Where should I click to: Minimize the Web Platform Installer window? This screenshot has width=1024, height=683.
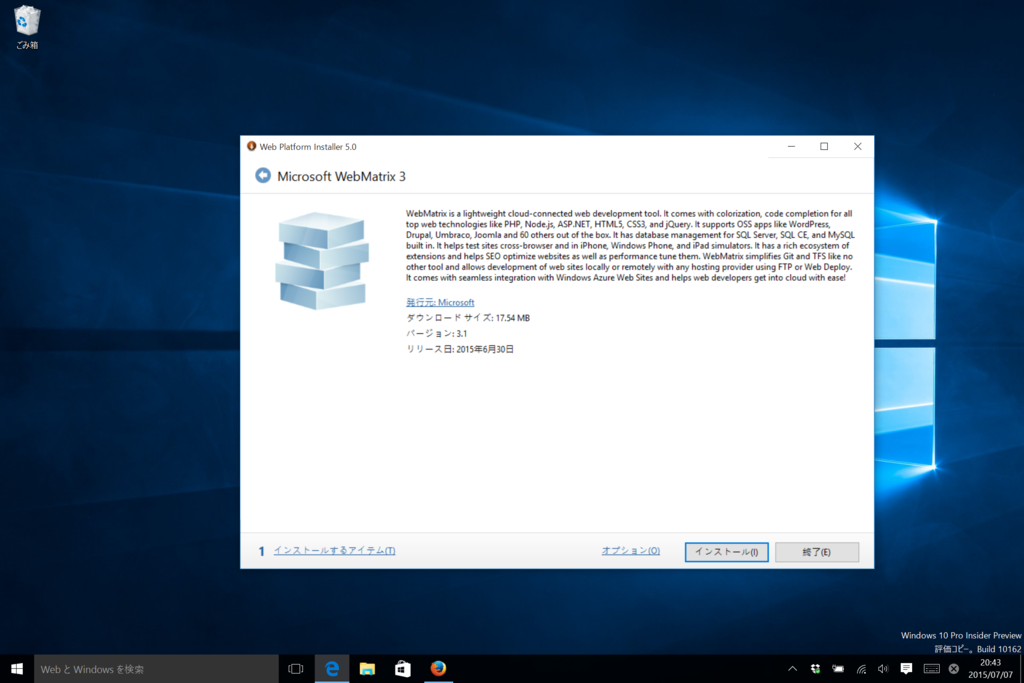[x=792, y=146]
